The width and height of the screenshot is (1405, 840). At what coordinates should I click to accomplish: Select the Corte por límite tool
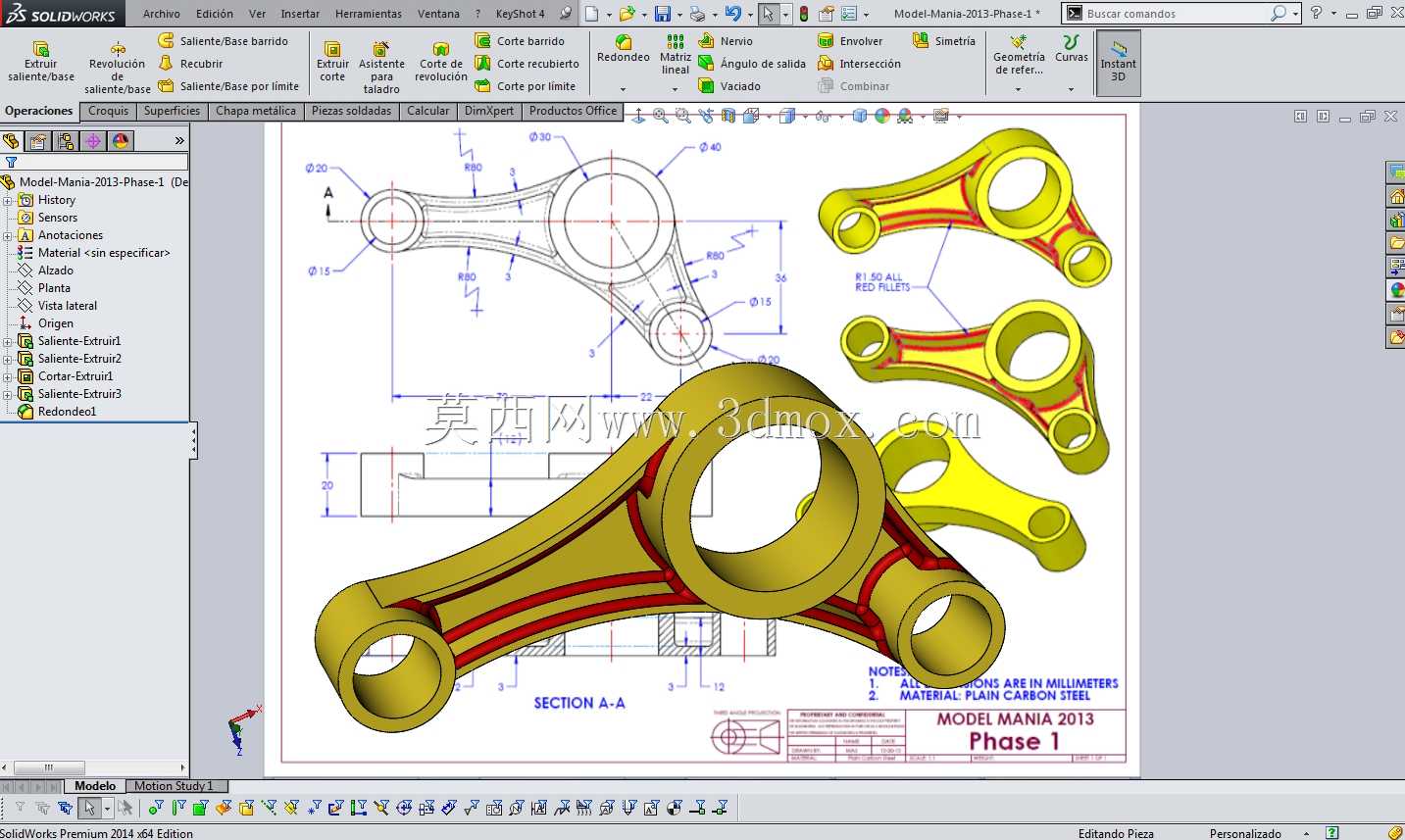point(526,86)
